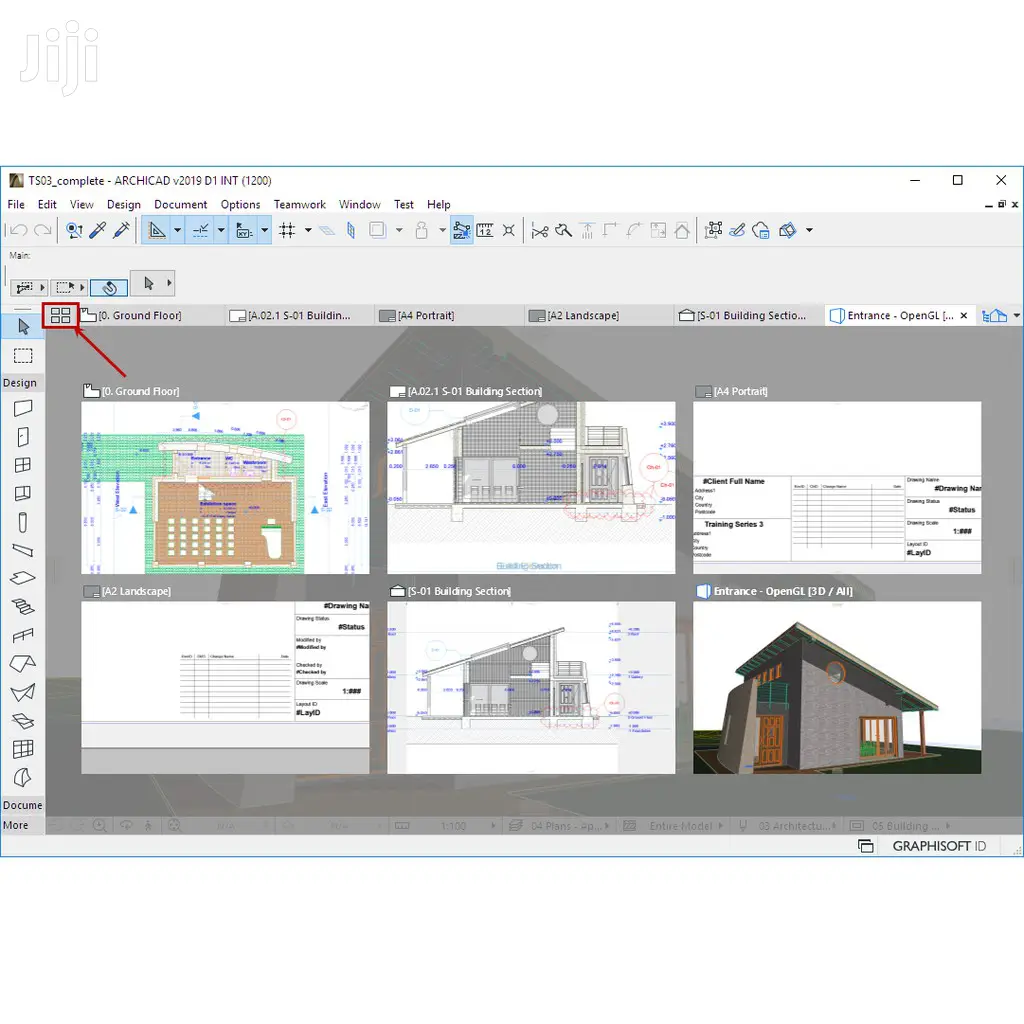Select the Wall tool in toolbox
Screen dimensions: 1024x1024
click(23, 408)
